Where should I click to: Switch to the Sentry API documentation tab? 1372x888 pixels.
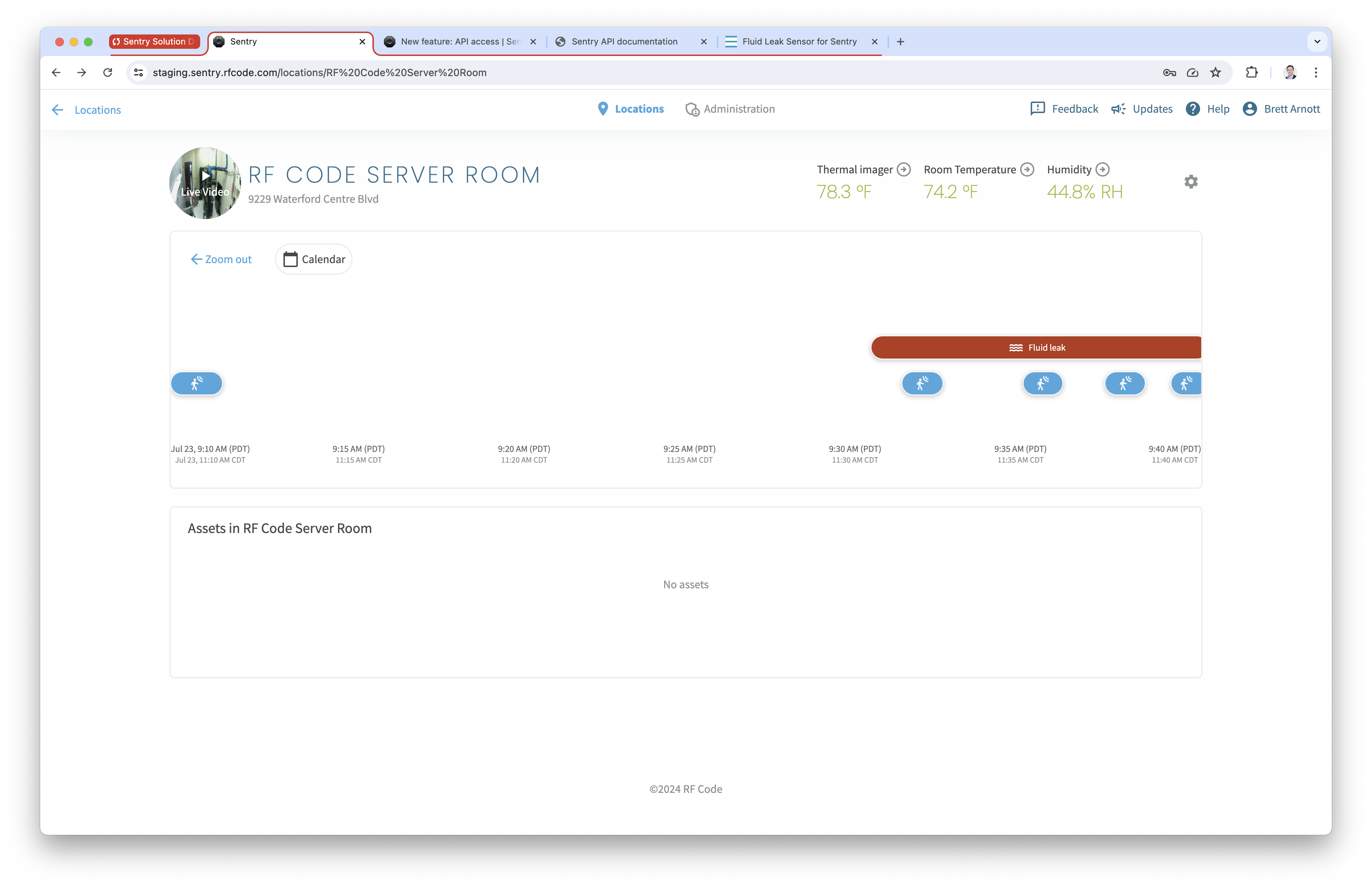(x=624, y=42)
